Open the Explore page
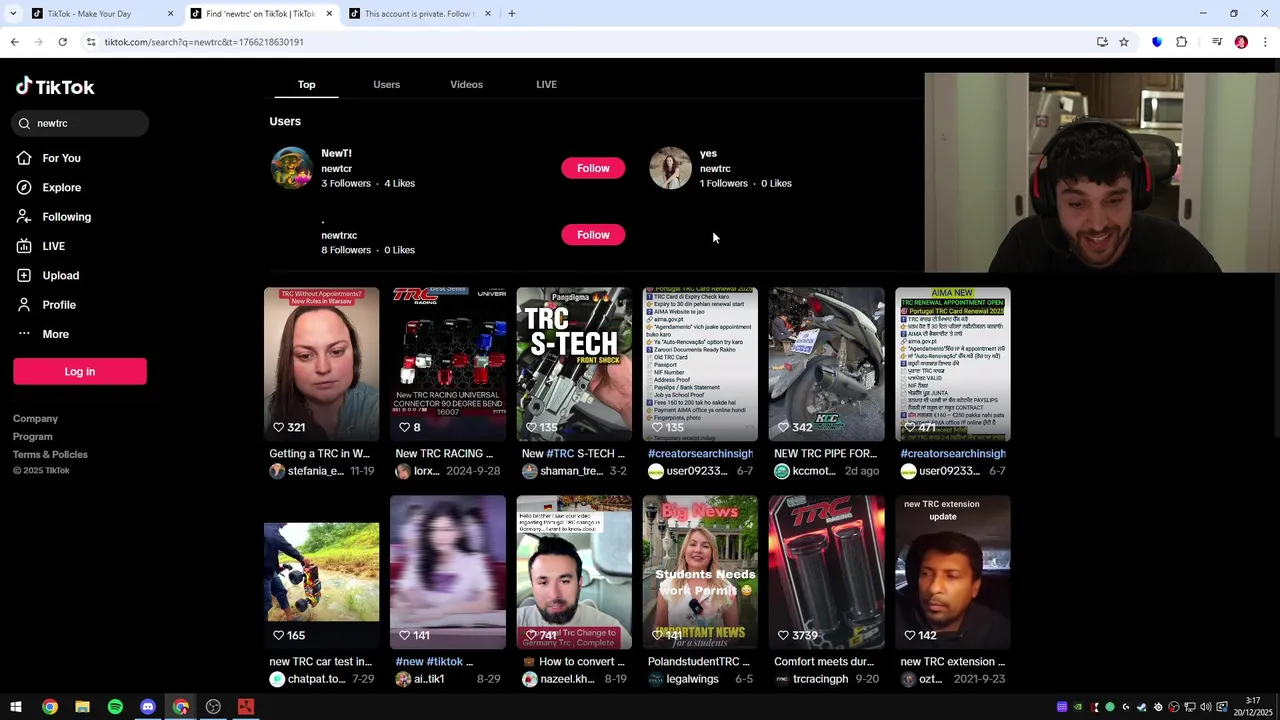 point(61,187)
